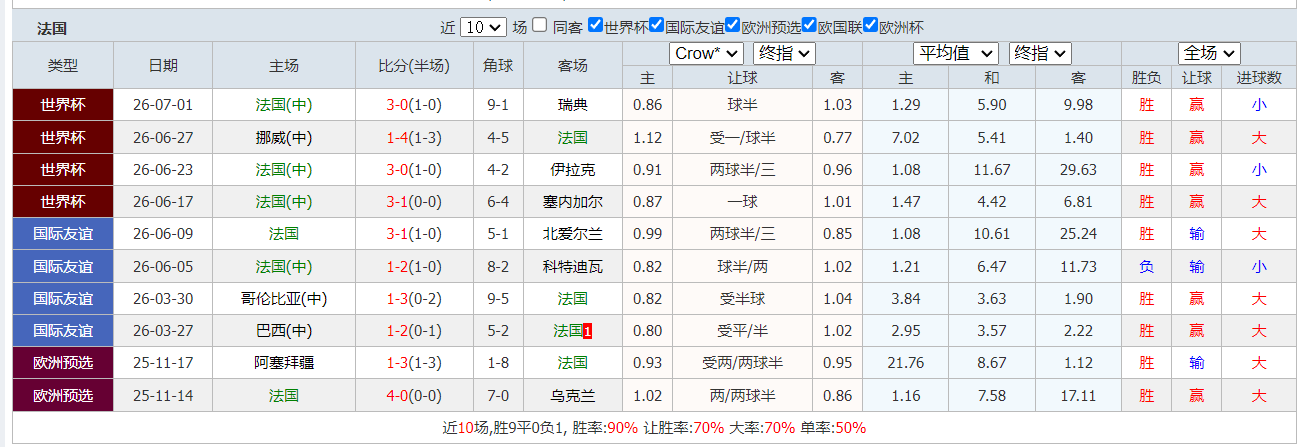Viewport: 1298px width, 447px height.
Task: Open score 3-1(1-0) for 北爱尔兰 match
Action: point(413,234)
